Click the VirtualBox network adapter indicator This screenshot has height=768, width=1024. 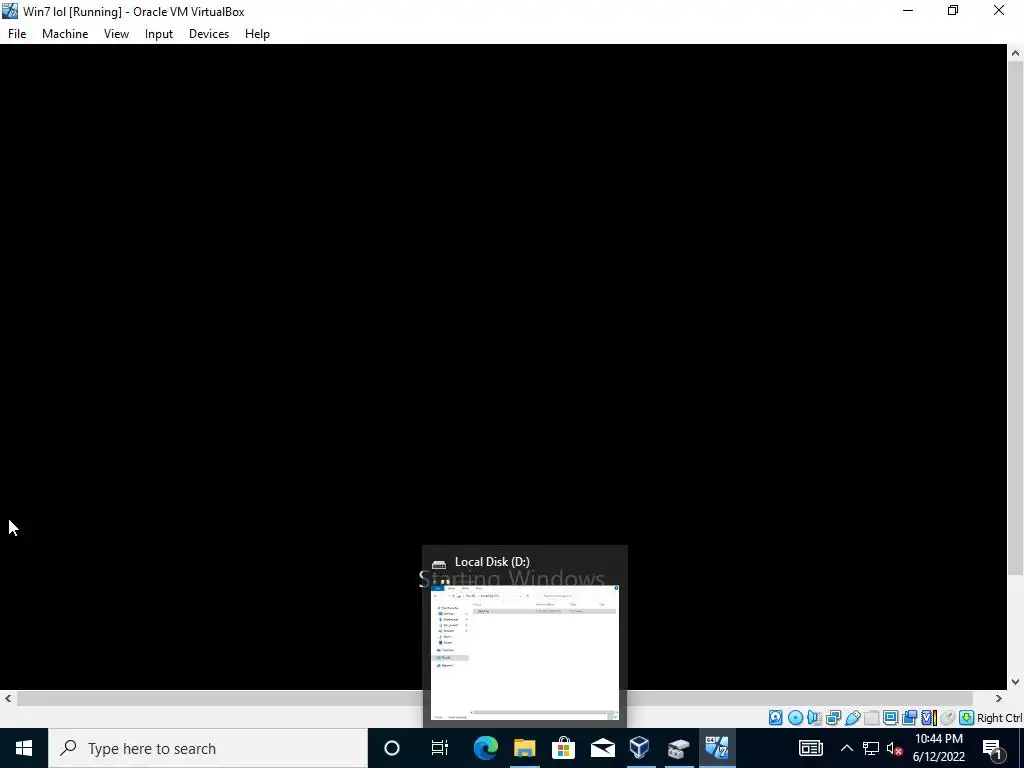[833, 718]
